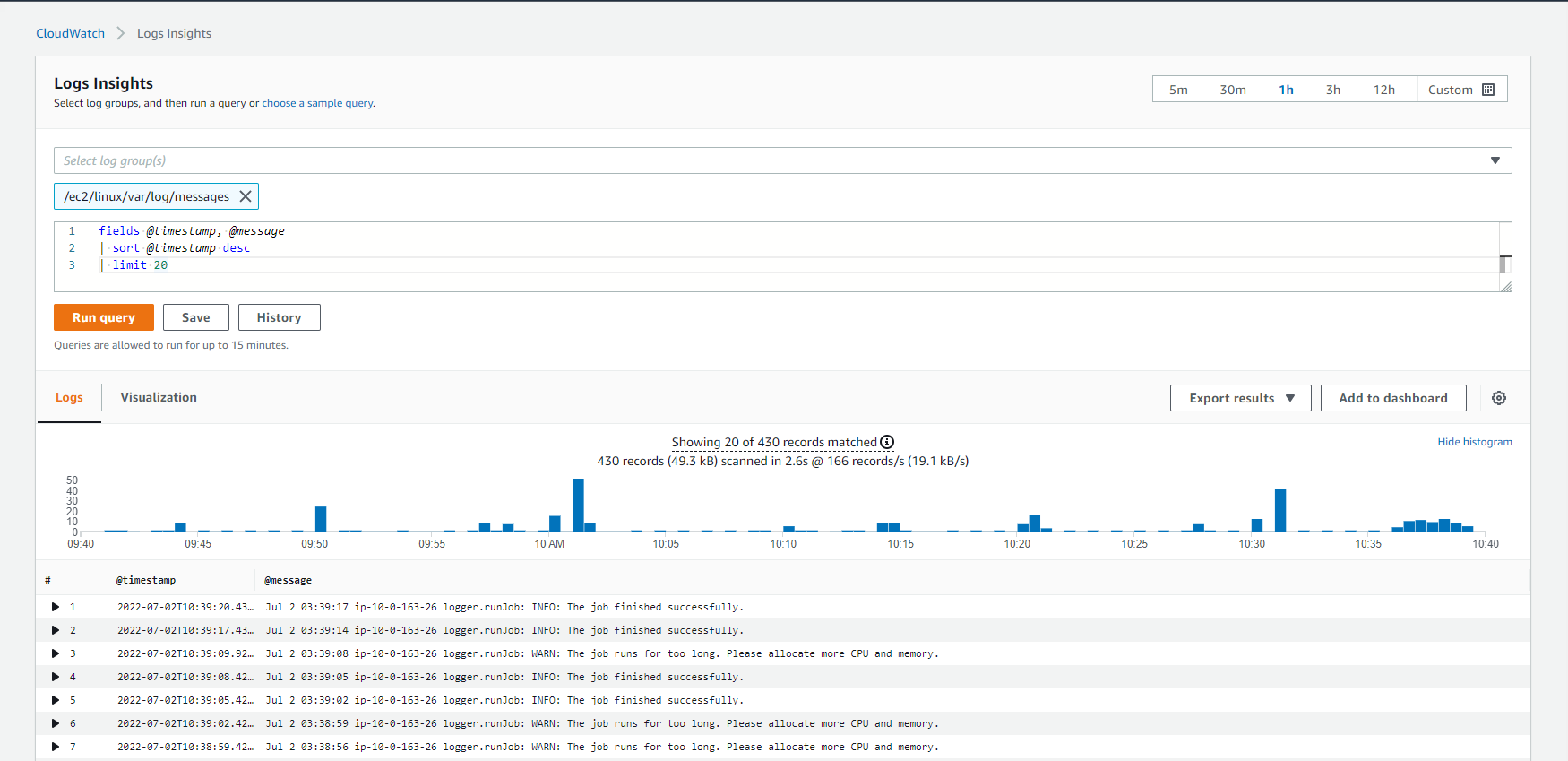
Task: Select the 1h time range
Action: point(1286,90)
